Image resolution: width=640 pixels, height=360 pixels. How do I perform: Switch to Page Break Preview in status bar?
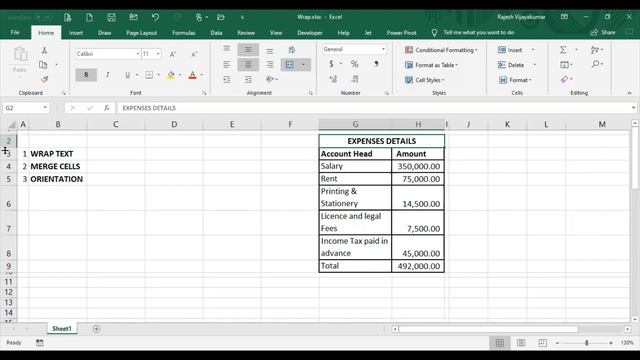click(x=542, y=343)
